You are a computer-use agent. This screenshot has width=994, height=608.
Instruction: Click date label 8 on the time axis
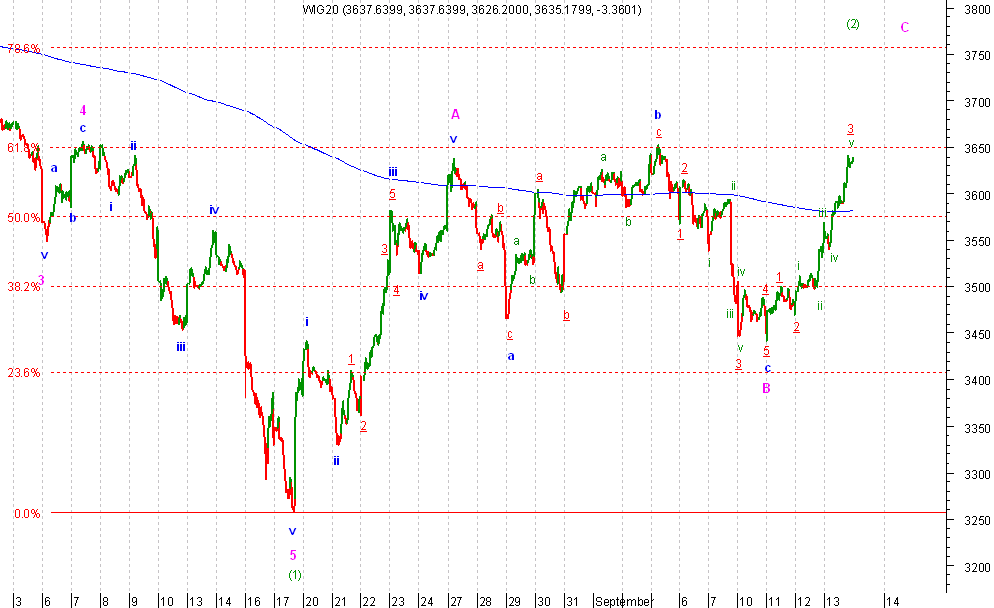click(x=105, y=601)
